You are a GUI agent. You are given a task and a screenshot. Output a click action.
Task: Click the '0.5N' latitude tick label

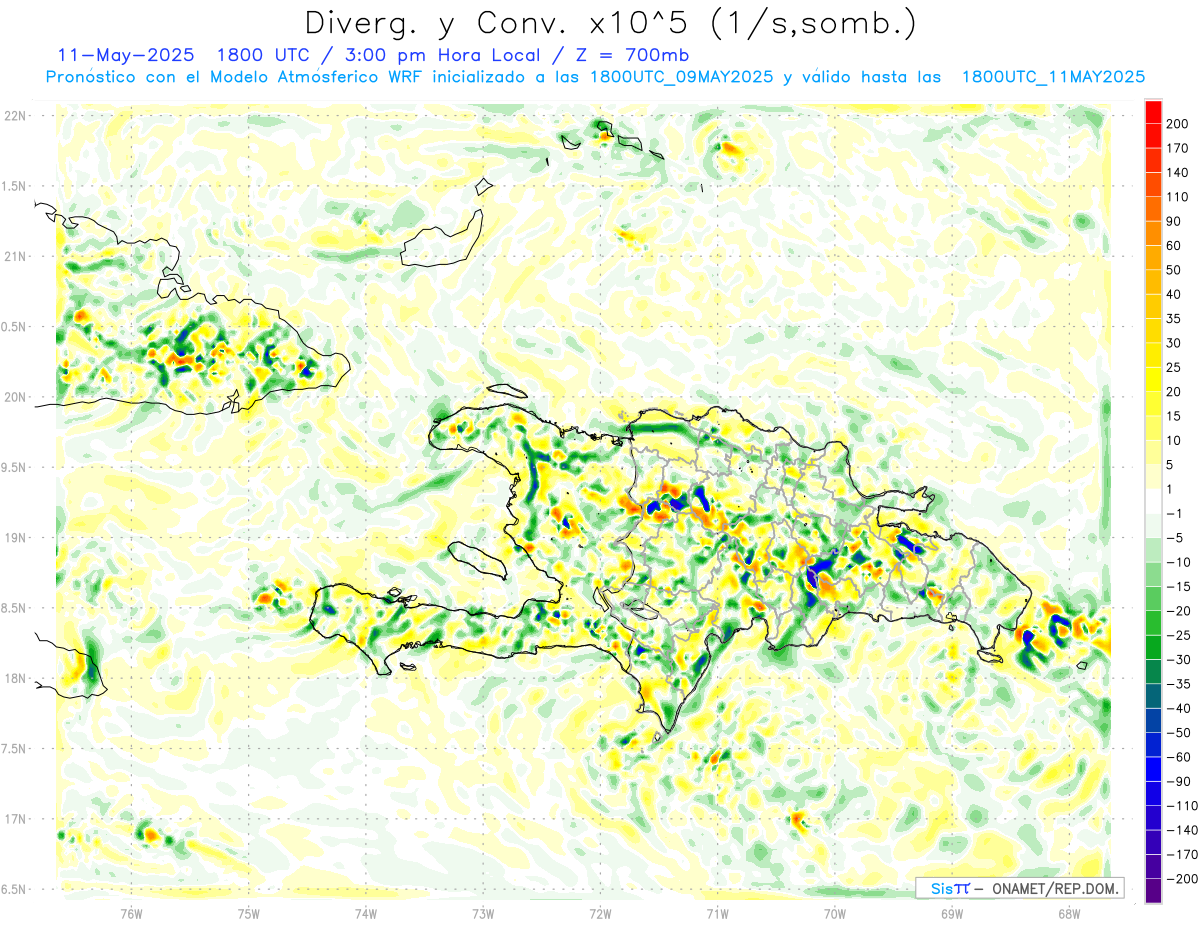[15, 327]
